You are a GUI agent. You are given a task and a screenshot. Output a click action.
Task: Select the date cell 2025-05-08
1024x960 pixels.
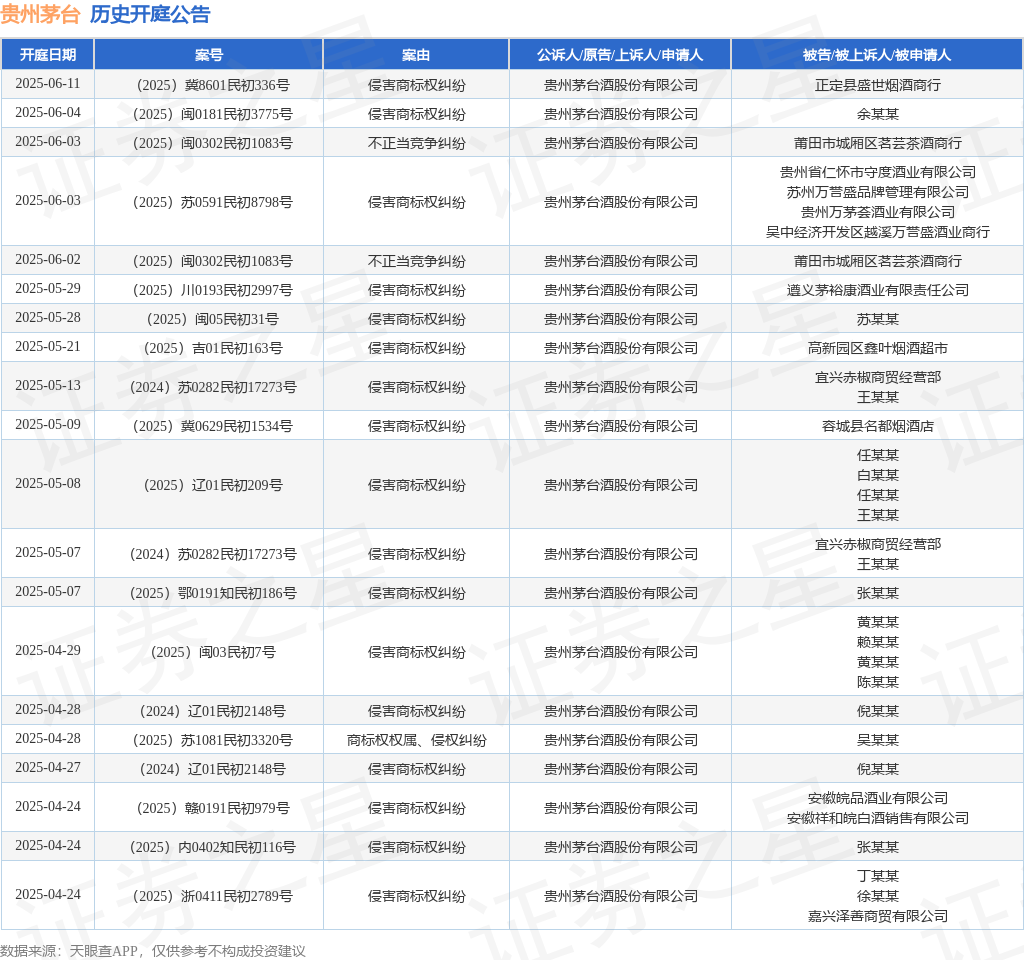pyautogui.click(x=48, y=484)
